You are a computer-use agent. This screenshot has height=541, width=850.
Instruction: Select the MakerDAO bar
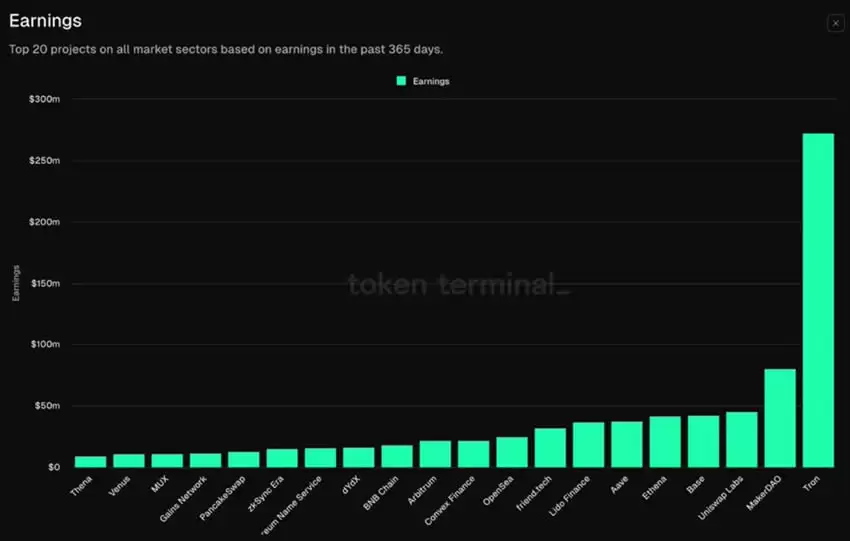pos(780,418)
